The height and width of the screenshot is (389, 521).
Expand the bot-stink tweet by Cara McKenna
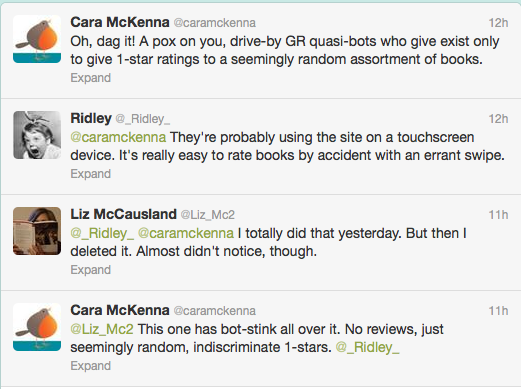coord(90,366)
